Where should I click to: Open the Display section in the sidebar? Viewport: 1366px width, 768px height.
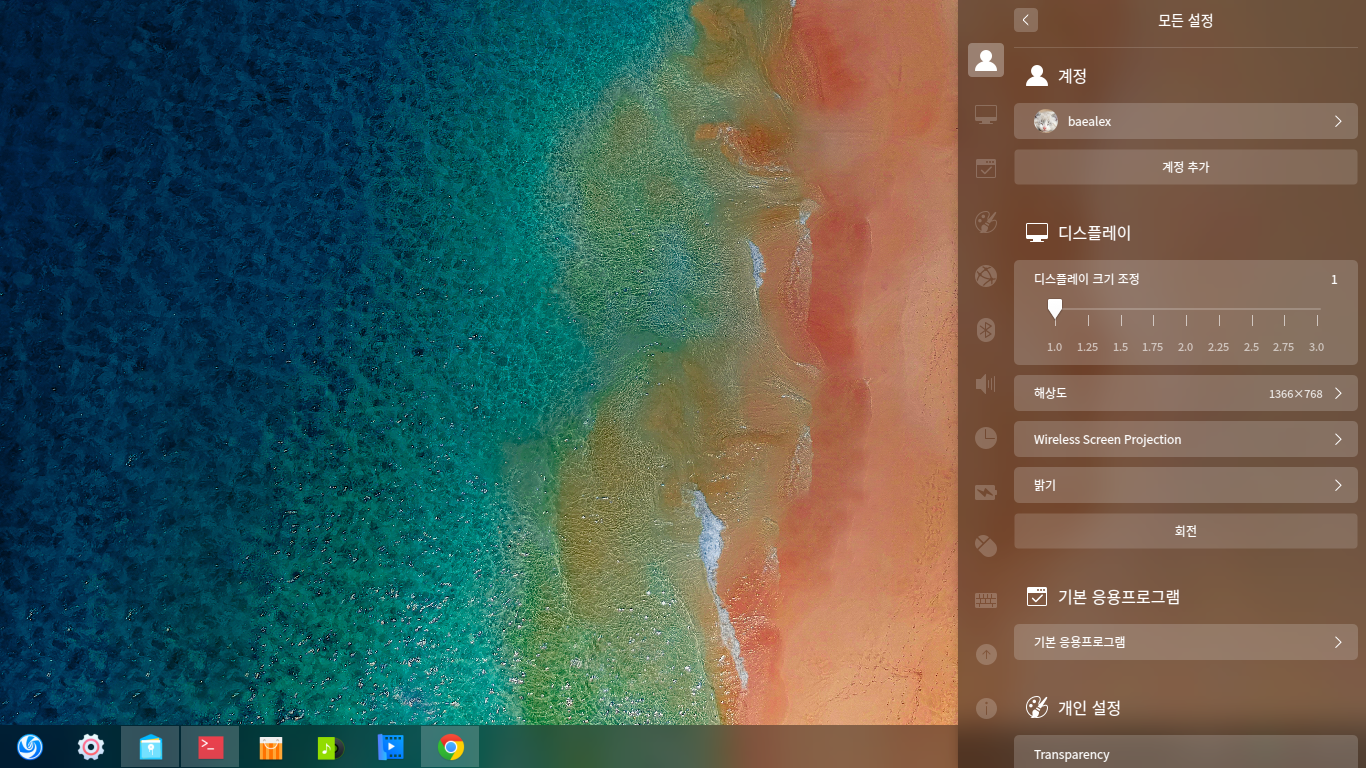click(986, 115)
